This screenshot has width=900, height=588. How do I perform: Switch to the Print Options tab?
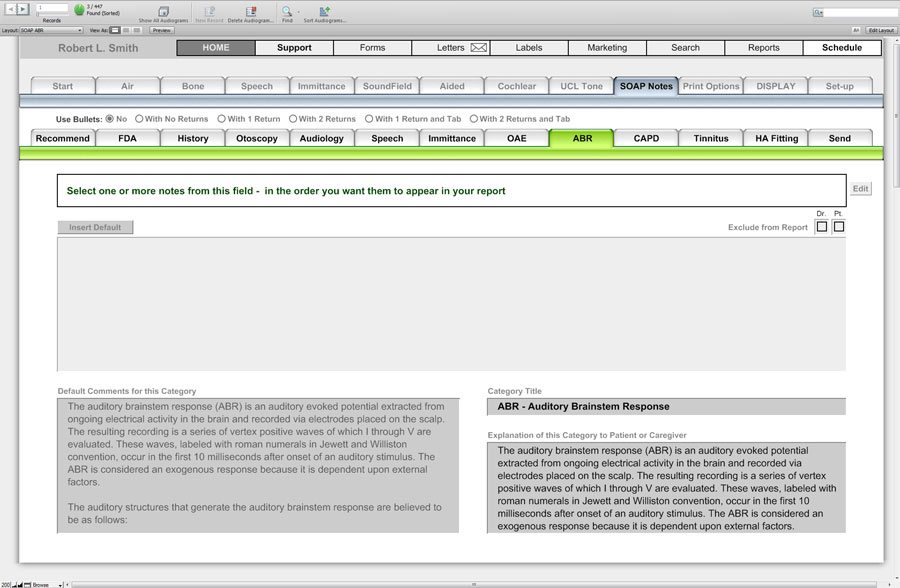pos(711,86)
